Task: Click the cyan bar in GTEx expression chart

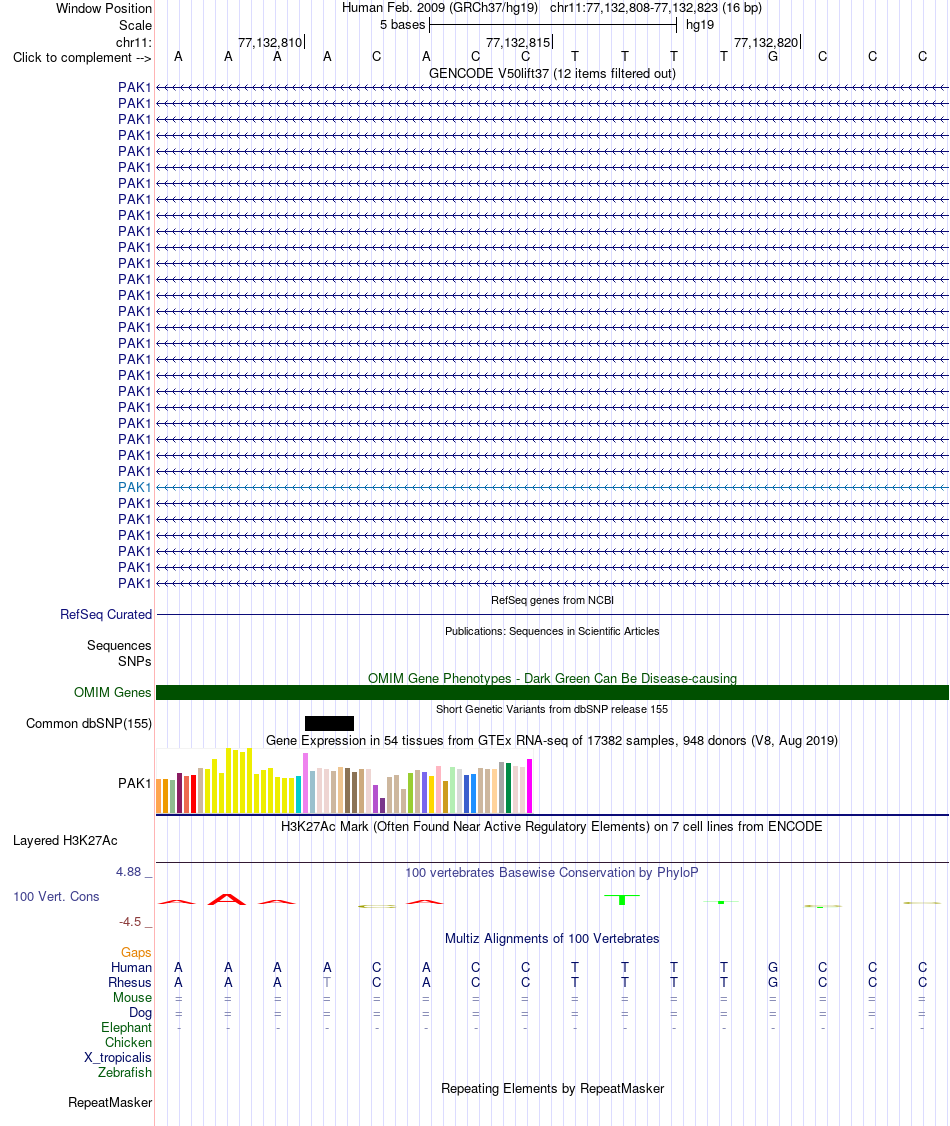Action: click(299, 794)
